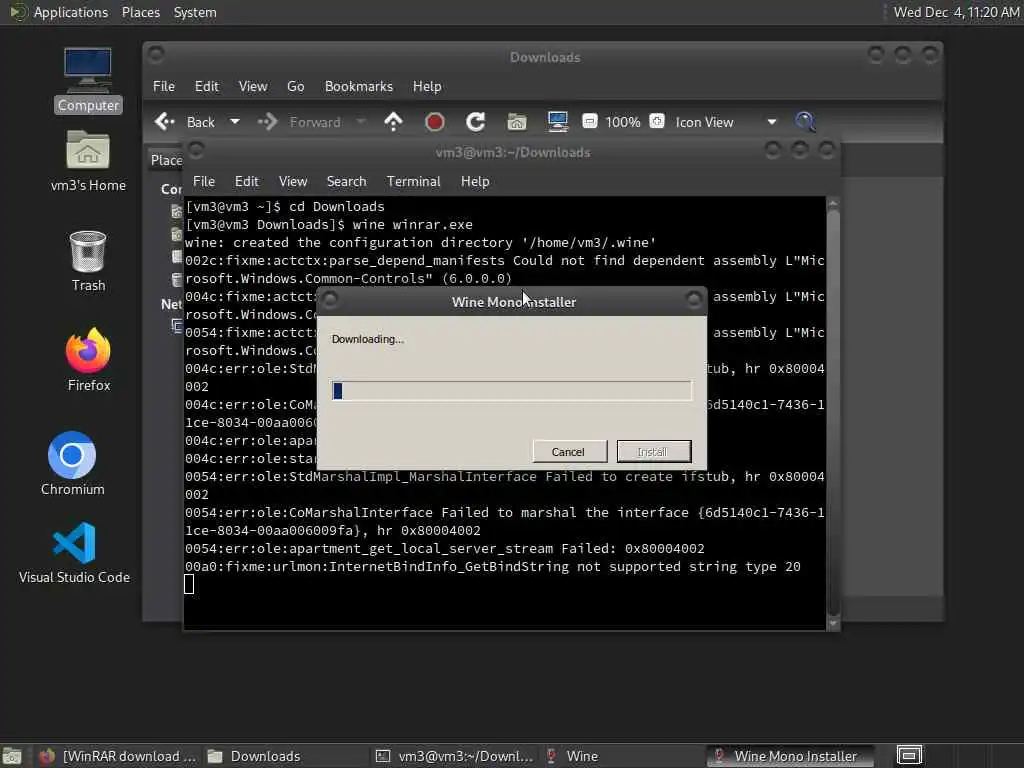Image resolution: width=1024 pixels, height=768 pixels.
Task: Open window menu button of terminal
Action: [x=196, y=150]
